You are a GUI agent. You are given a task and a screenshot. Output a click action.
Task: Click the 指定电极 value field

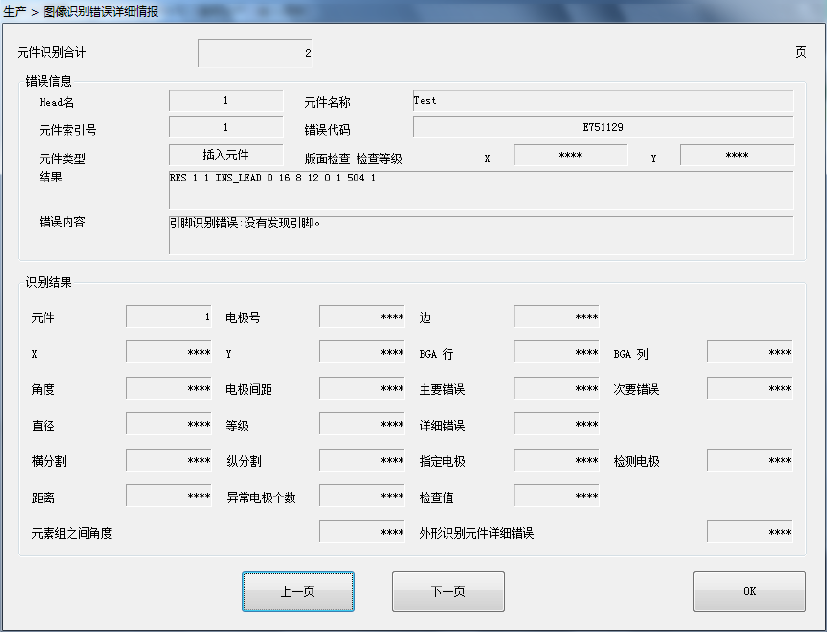click(x=557, y=460)
